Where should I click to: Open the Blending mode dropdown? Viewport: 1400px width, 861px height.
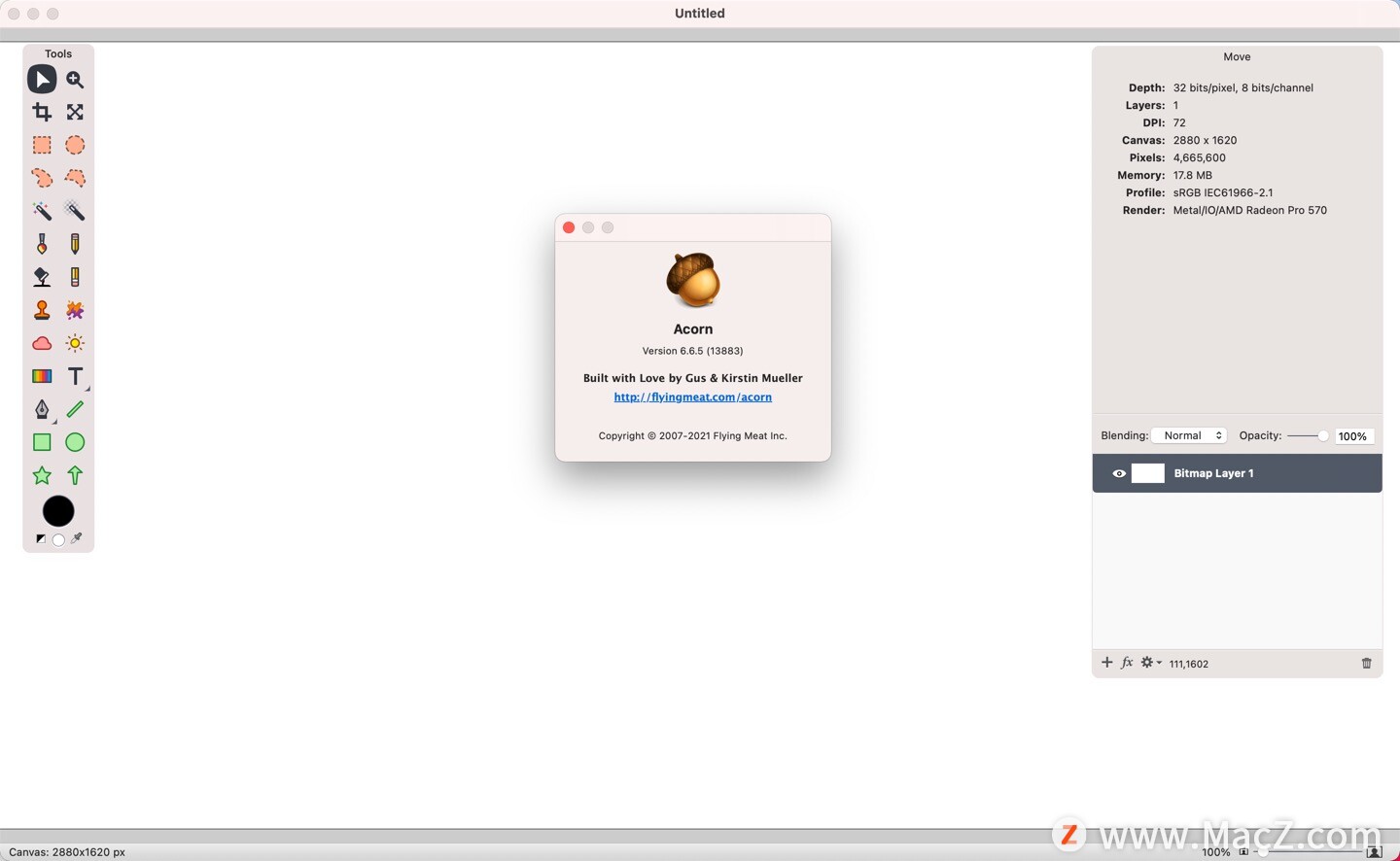coord(1190,435)
